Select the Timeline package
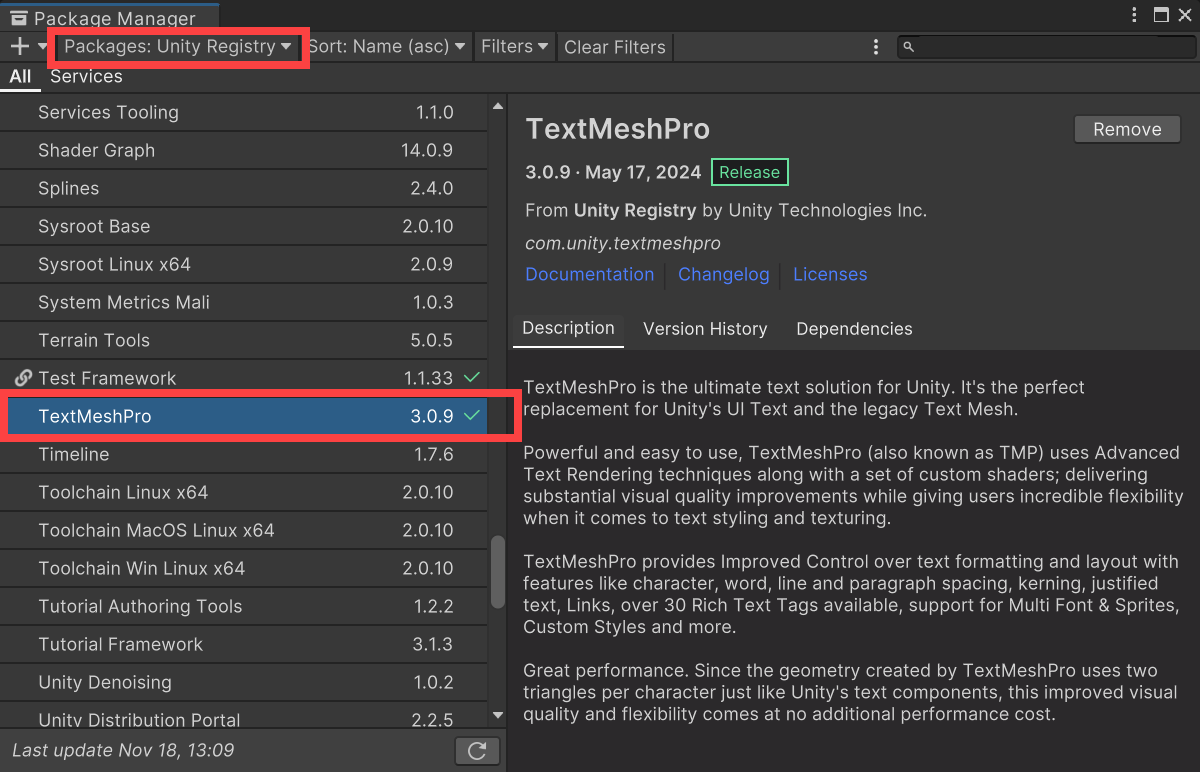Image resolution: width=1200 pixels, height=772 pixels. click(x=244, y=455)
